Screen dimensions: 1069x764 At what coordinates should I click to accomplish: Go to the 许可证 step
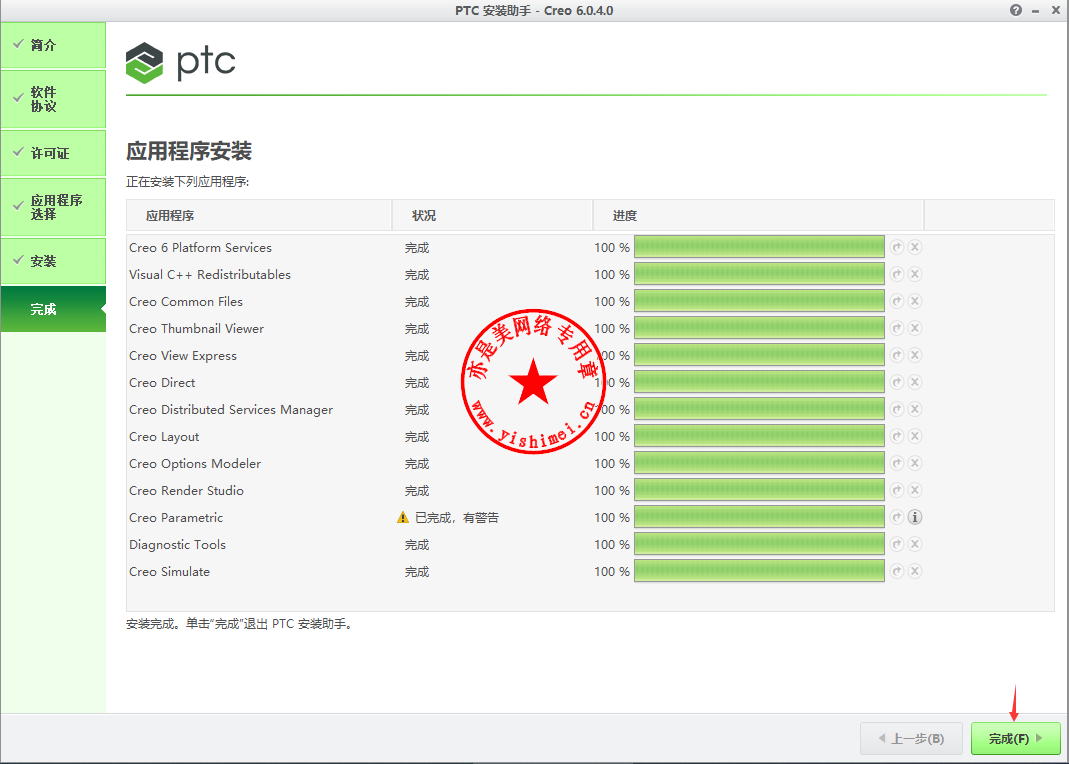tap(53, 153)
